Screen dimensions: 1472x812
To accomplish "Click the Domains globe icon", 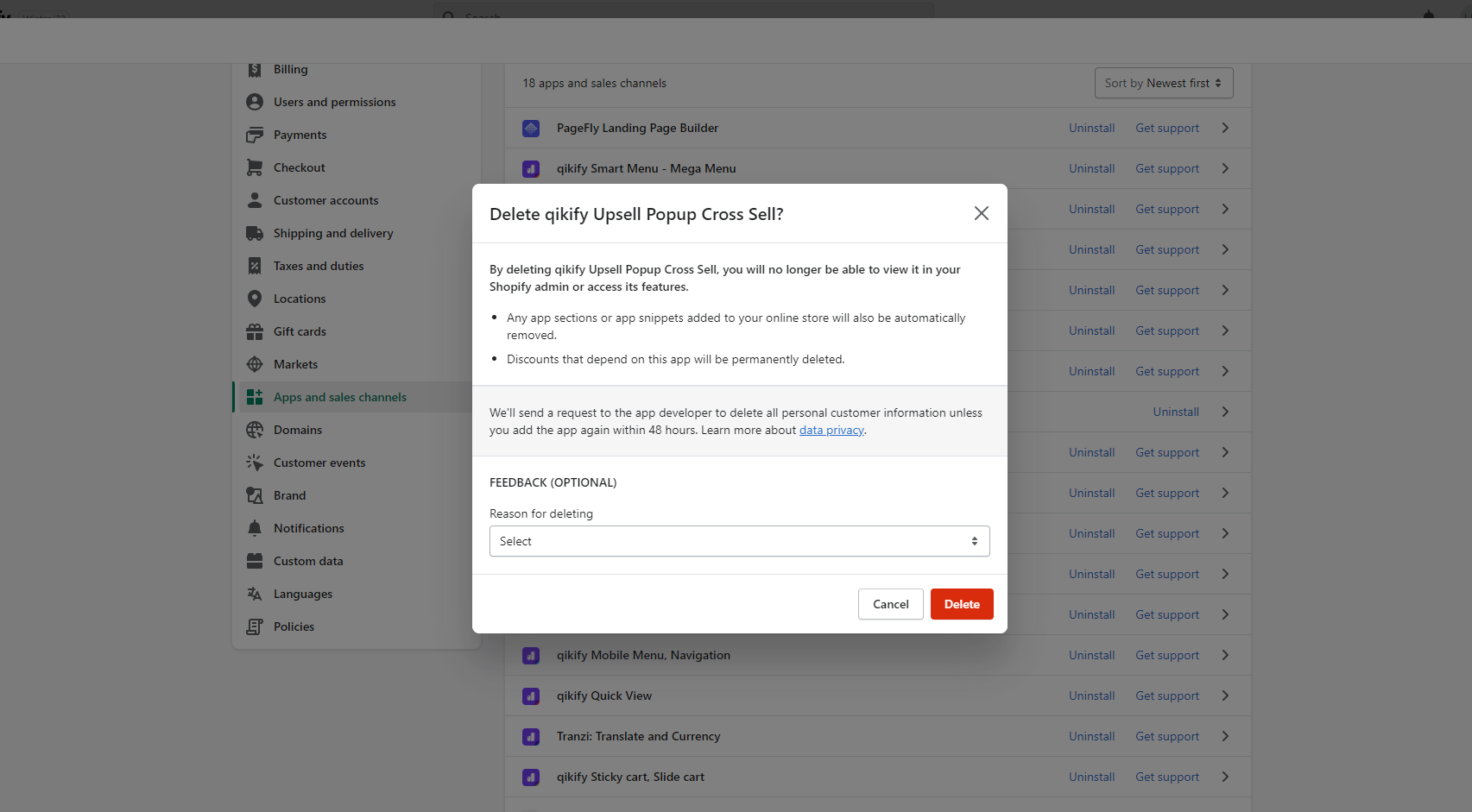I will point(255,430).
